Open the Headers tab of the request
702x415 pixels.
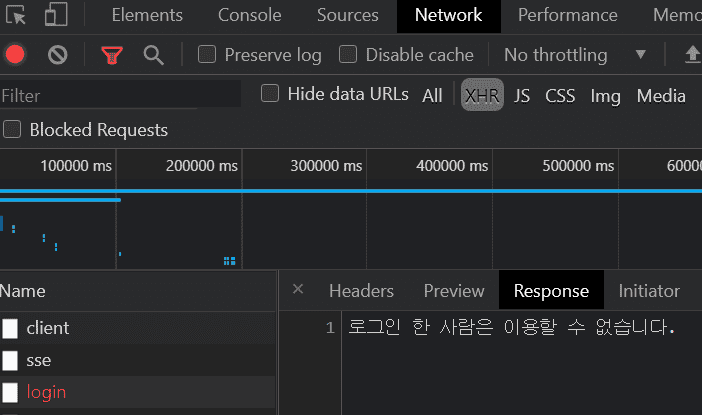click(x=361, y=291)
